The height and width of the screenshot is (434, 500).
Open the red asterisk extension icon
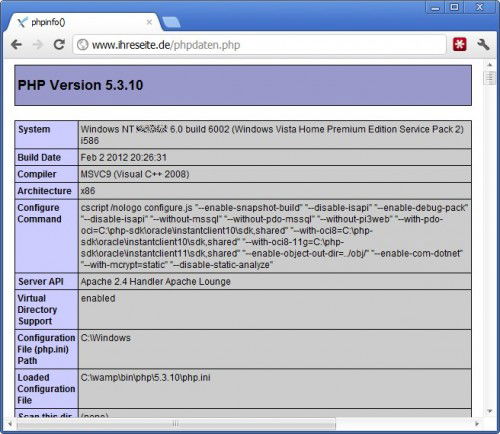click(x=459, y=44)
